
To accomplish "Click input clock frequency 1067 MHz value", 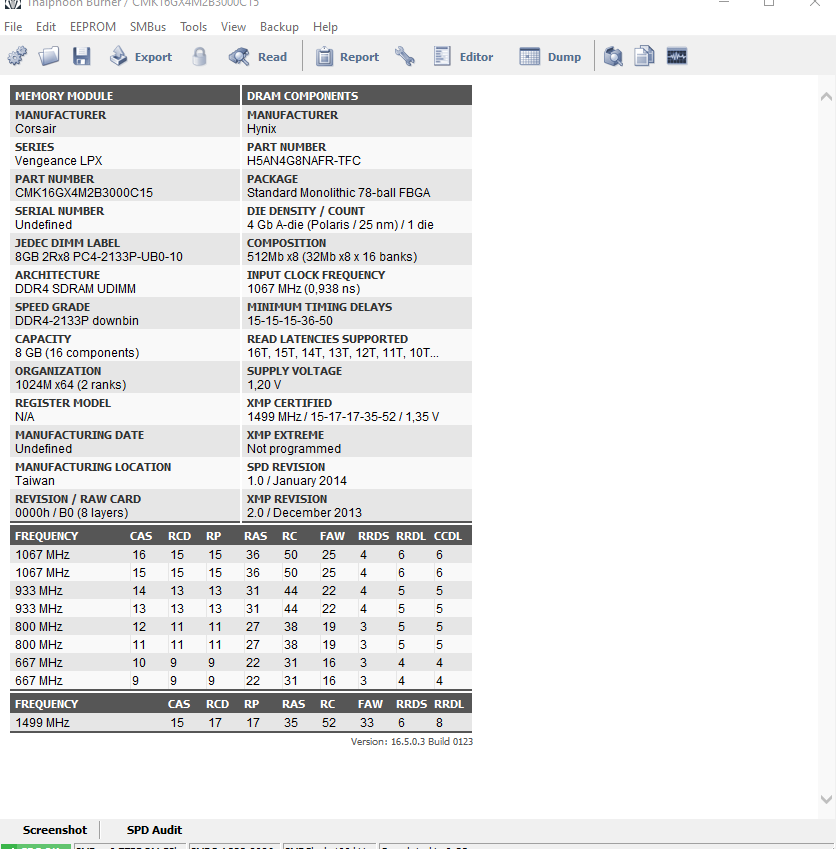I will click(303, 289).
